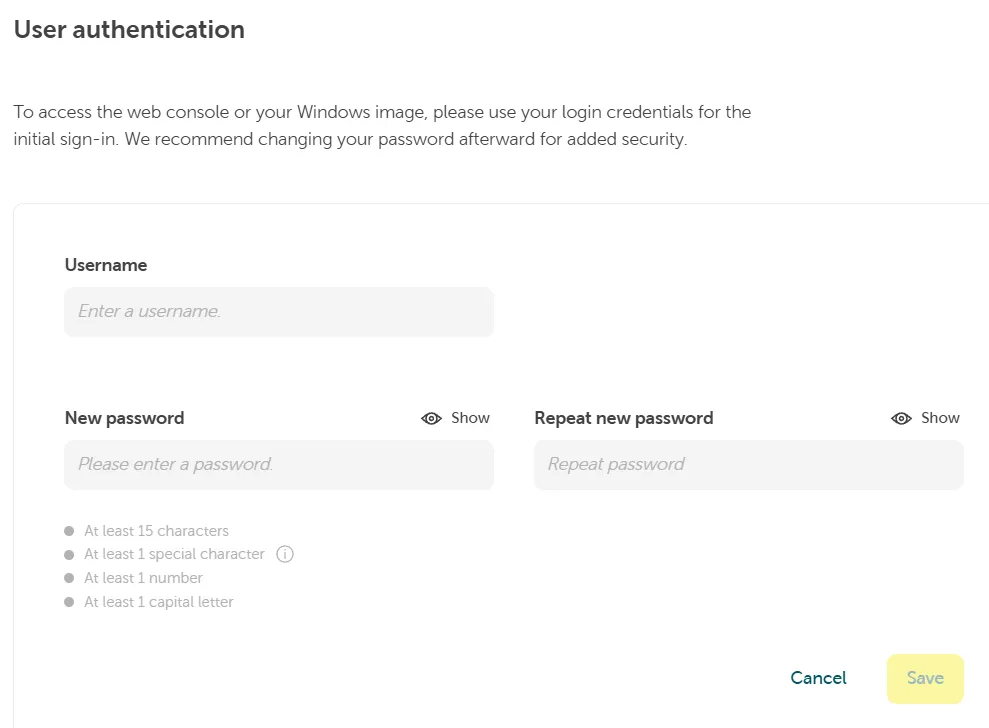Click Cancel to discard changes
The image size is (989, 728).
click(x=818, y=678)
